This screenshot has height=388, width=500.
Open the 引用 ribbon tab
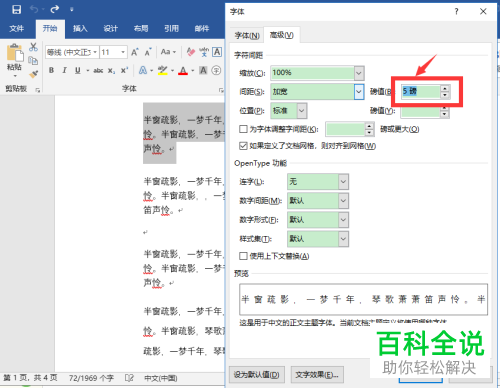(171, 29)
